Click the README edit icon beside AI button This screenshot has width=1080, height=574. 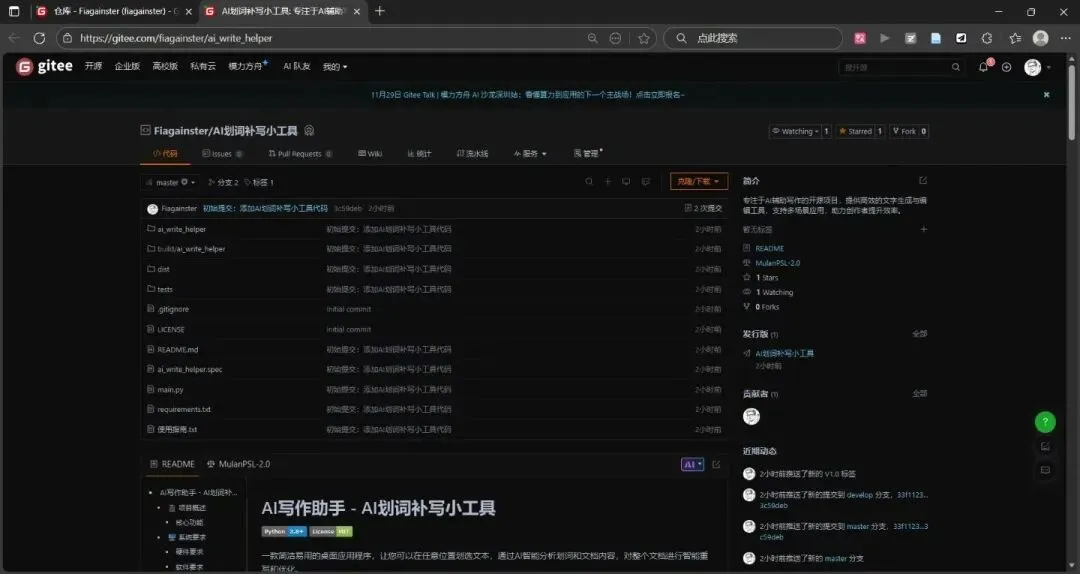tap(716, 464)
